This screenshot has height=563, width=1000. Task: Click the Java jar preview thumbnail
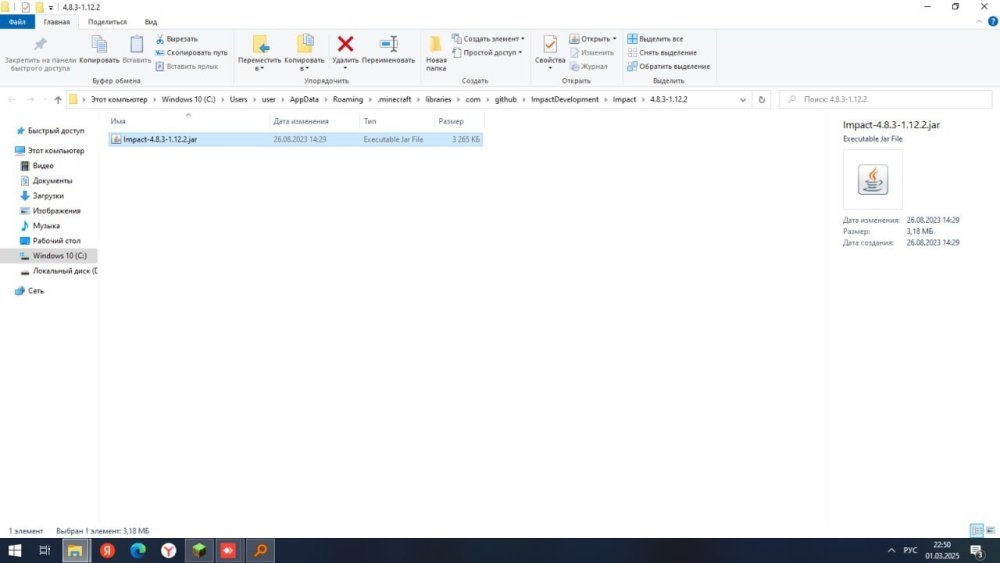[872, 180]
